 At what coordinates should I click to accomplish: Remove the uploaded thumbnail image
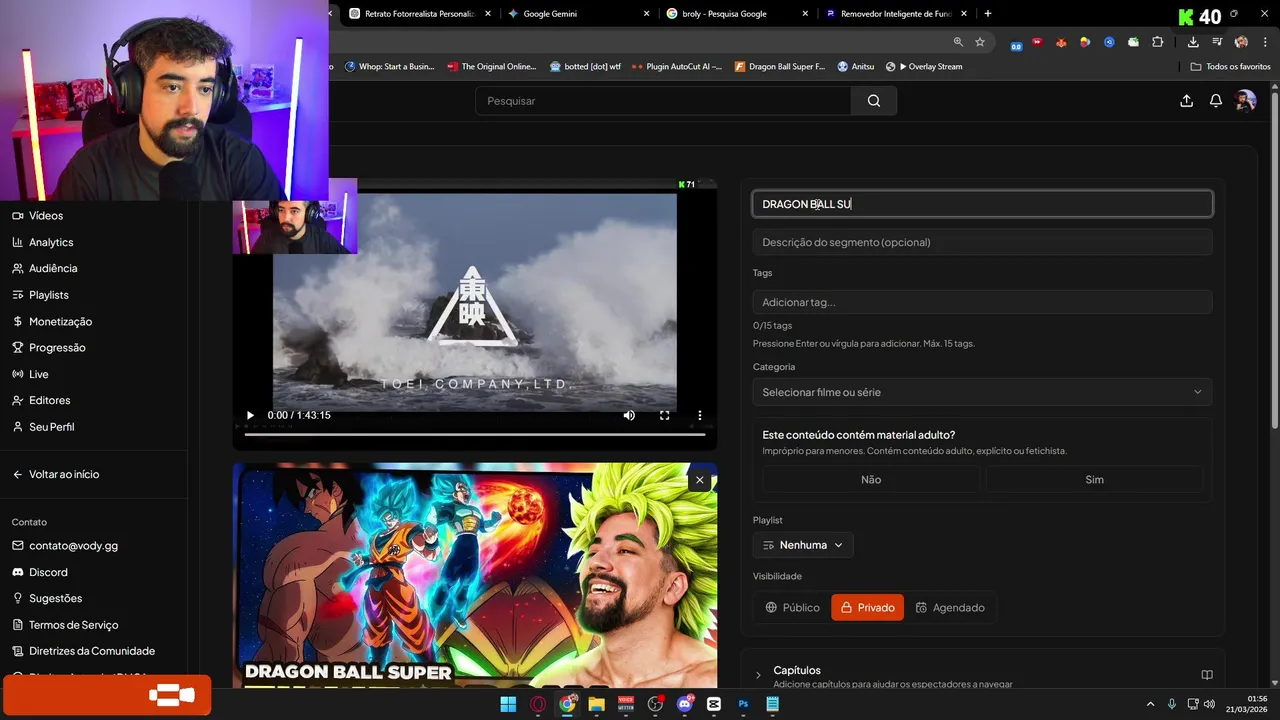(700, 480)
